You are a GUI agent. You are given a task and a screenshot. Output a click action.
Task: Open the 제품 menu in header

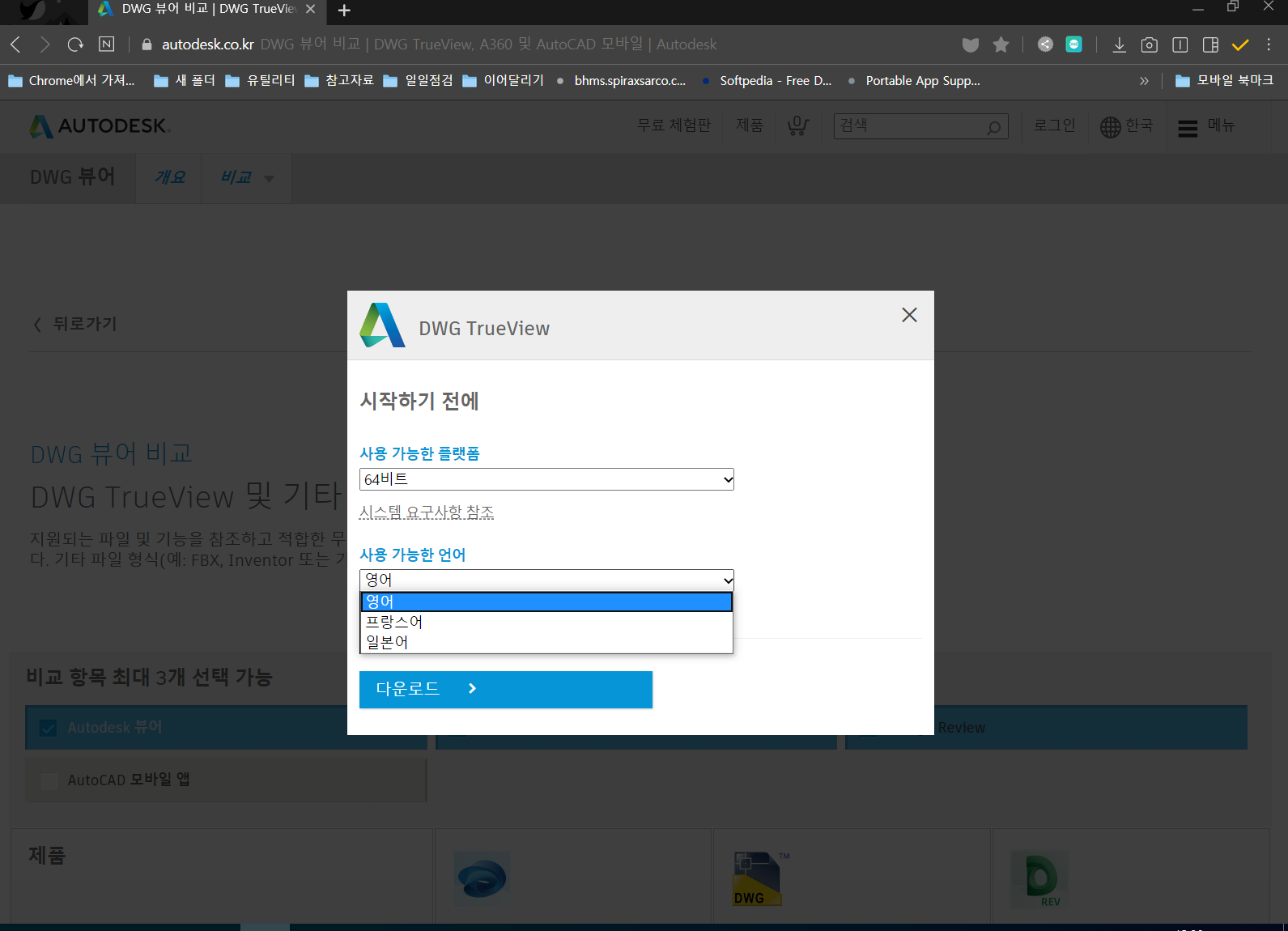point(750,125)
